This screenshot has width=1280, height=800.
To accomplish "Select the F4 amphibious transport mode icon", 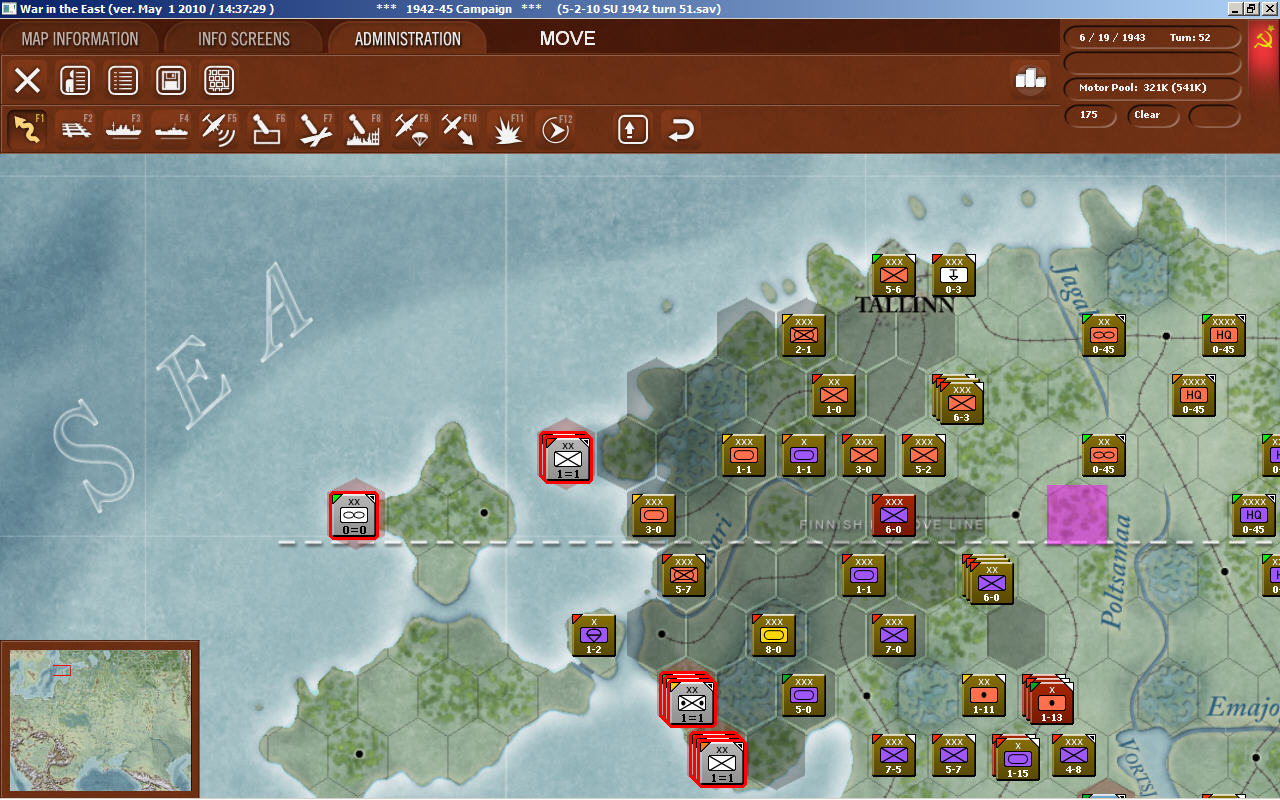I will [171, 130].
